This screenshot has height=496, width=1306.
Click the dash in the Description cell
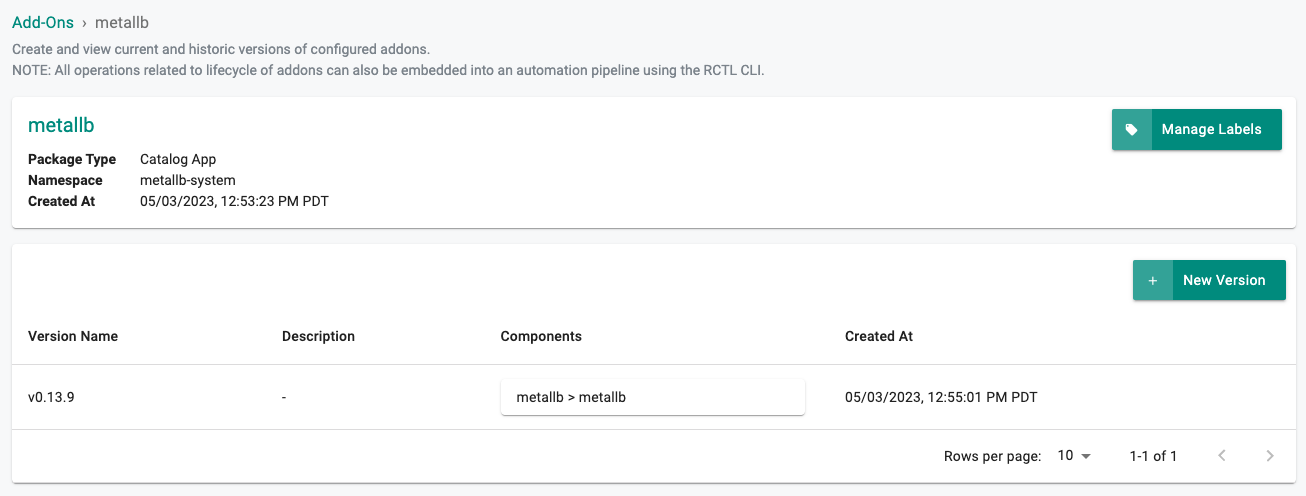(284, 397)
